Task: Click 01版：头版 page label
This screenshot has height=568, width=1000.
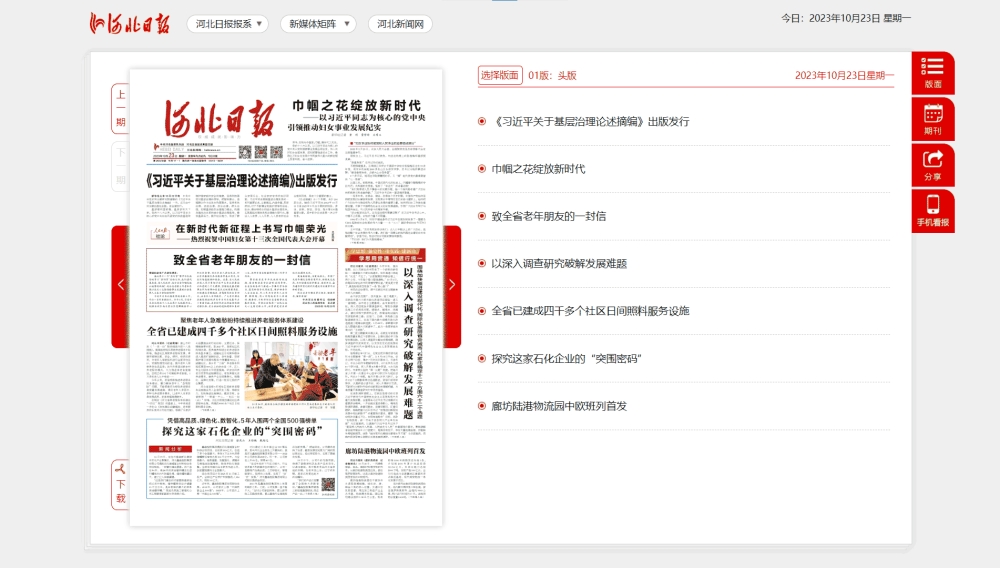Action: (552, 75)
